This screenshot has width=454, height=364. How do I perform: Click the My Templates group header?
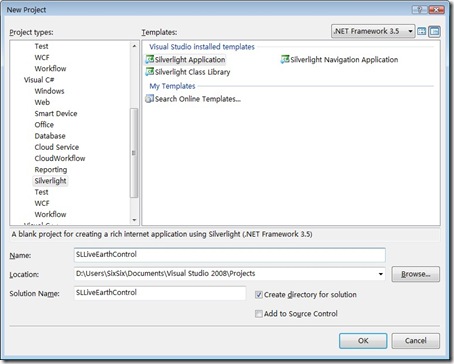[x=172, y=86]
